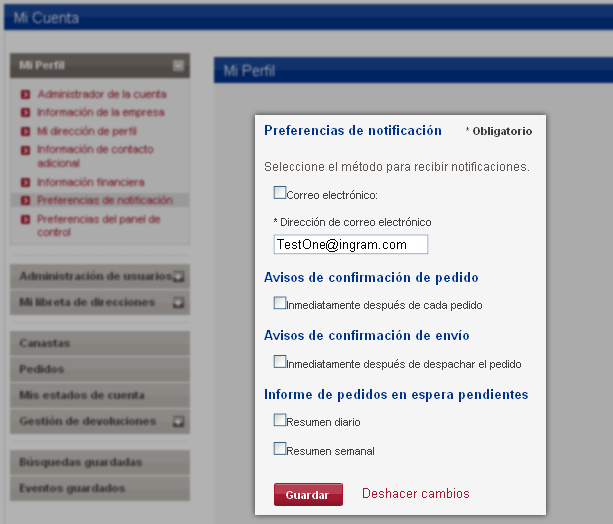This screenshot has height=524, width=613.
Task: Expand Administración de usuarios section
Action: pyautogui.click(x=177, y=277)
